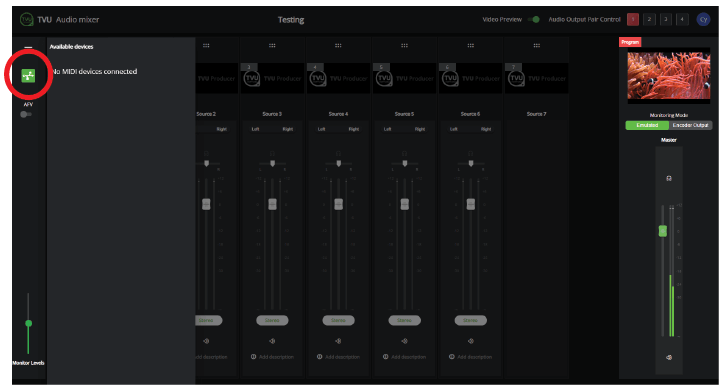Mute Source 6 with its speaker icon
The width and height of the screenshot is (721, 388).
point(470,341)
